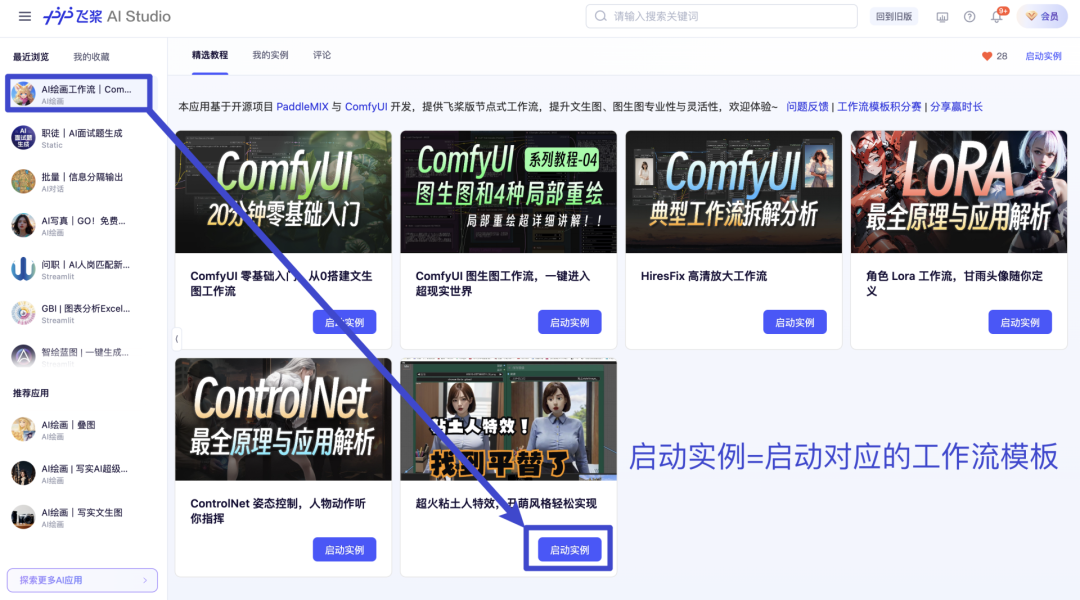Click title 角色 Lora 工作流，甘雨头像随你定义
Image resolution: width=1080 pixels, height=600 pixels.
pos(954,283)
